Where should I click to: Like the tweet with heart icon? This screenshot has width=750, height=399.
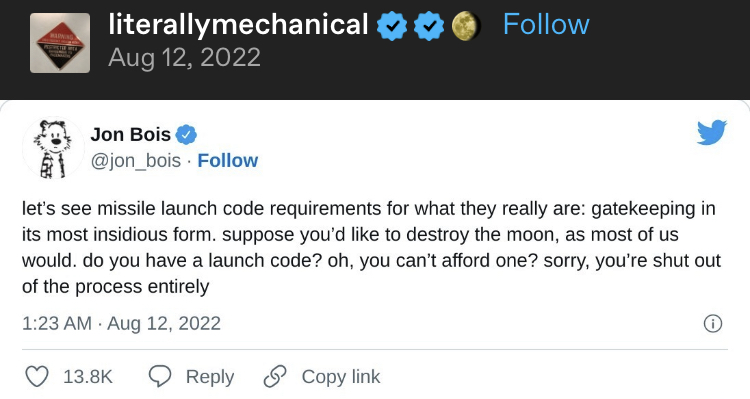click(37, 377)
